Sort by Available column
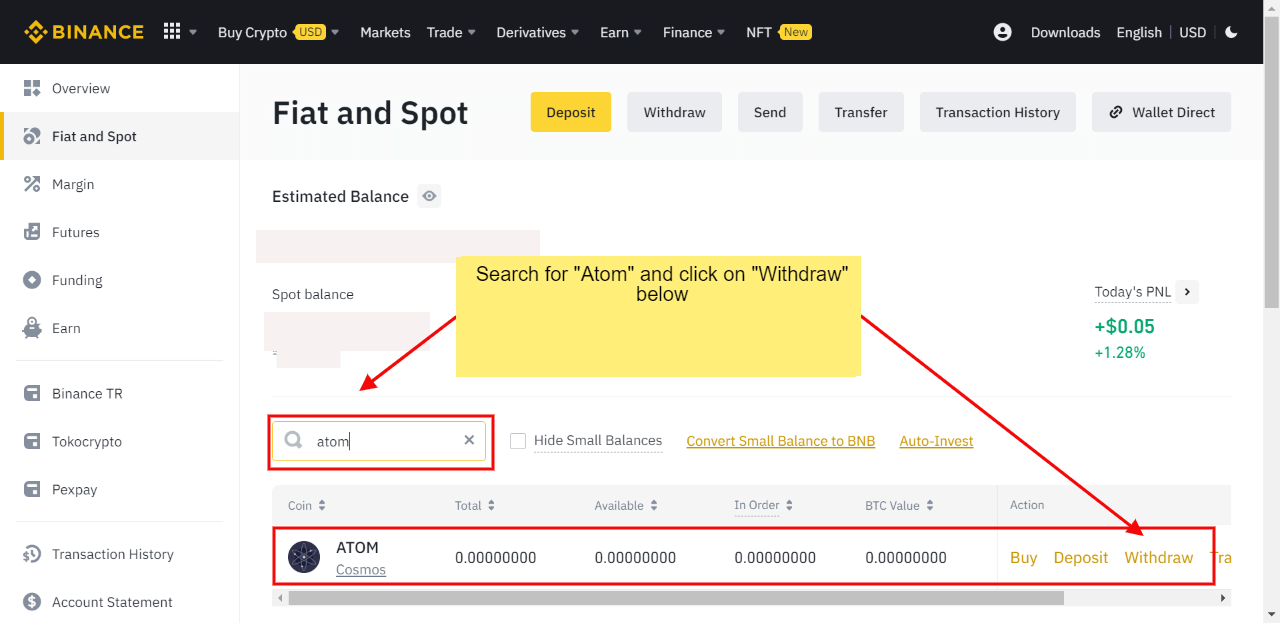1280x623 pixels. tap(626, 506)
